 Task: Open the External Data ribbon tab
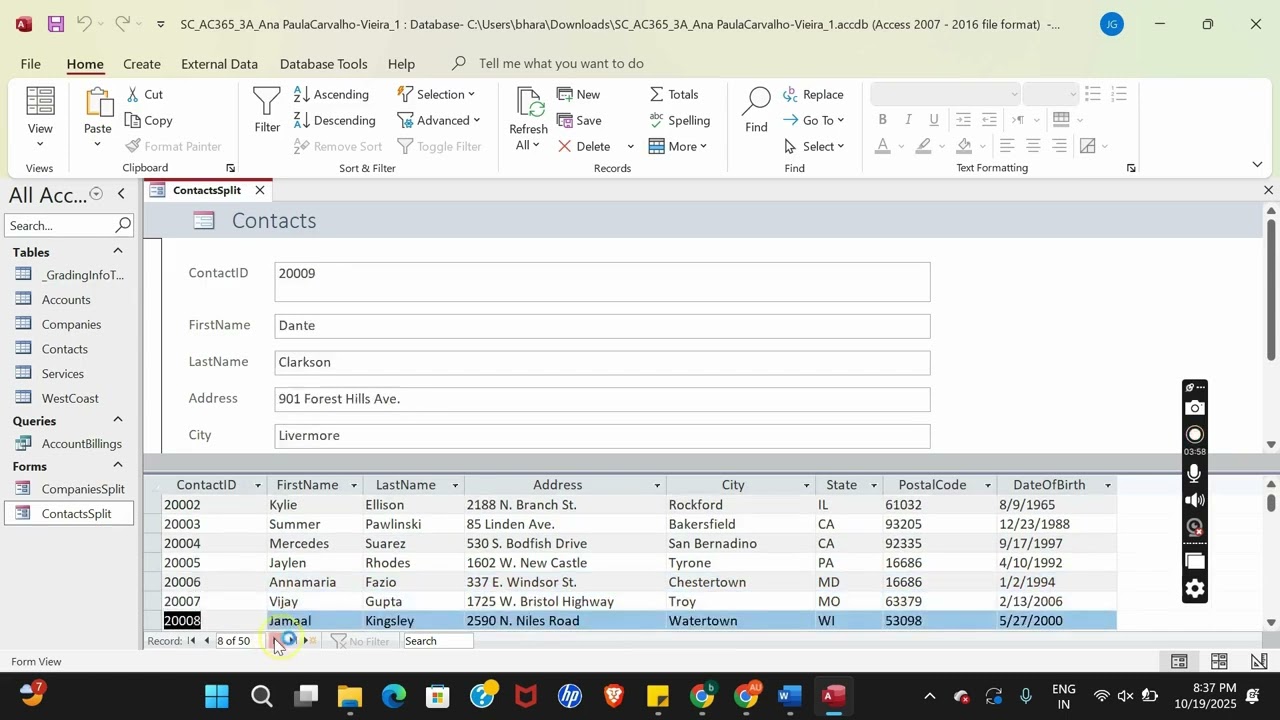[x=219, y=63]
